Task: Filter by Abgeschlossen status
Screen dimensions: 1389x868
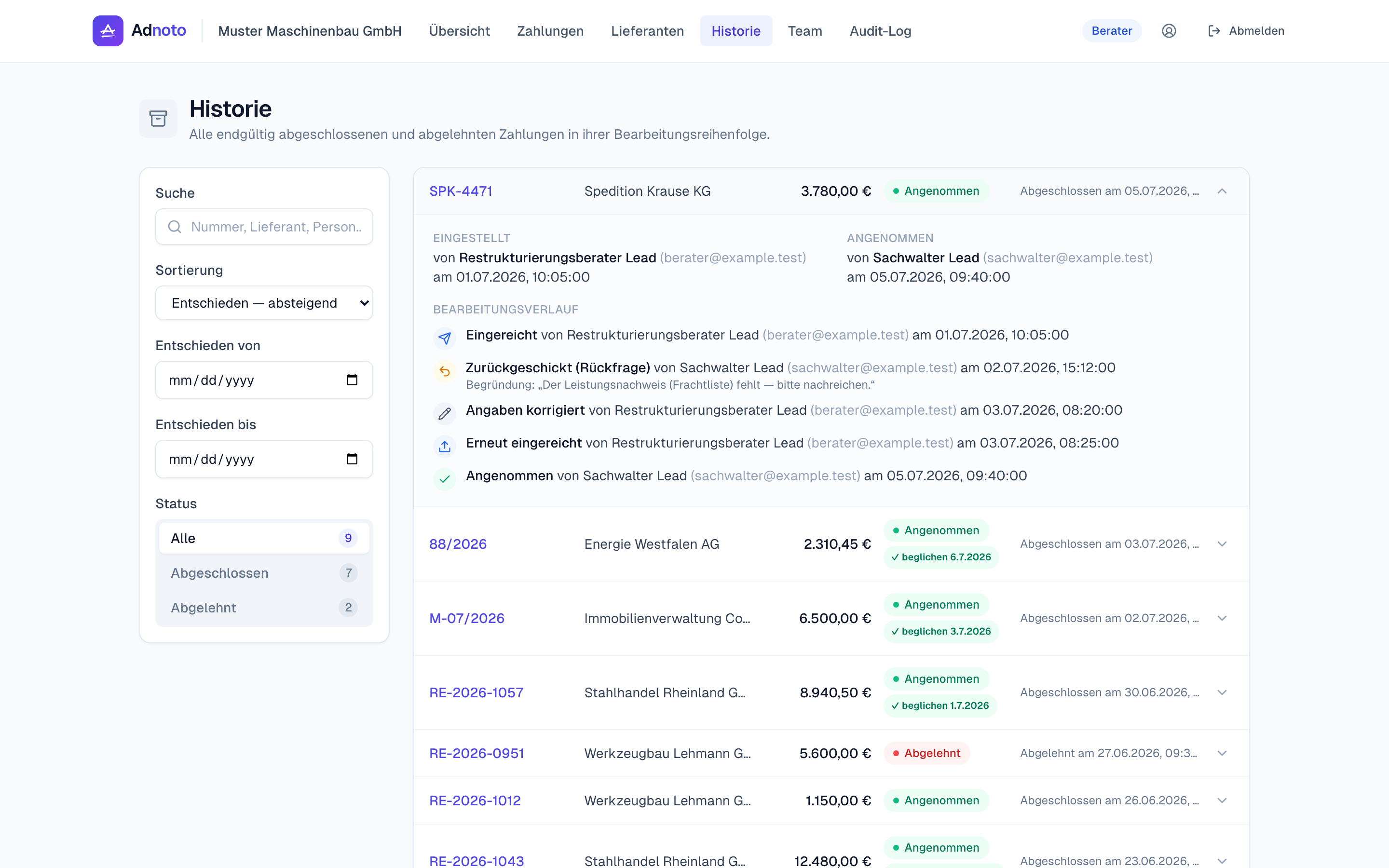Action: click(264, 573)
